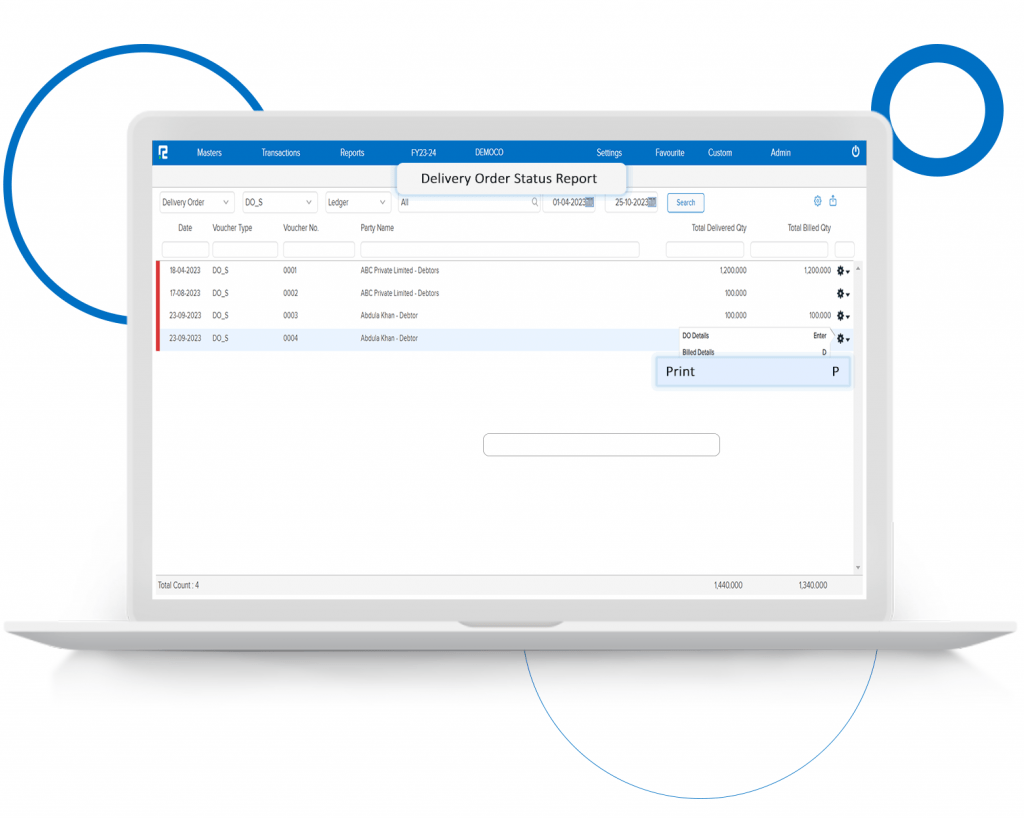This screenshot has width=1024, height=818.
Task: Open the report settings gear icon
Action: click(x=817, y=201)
